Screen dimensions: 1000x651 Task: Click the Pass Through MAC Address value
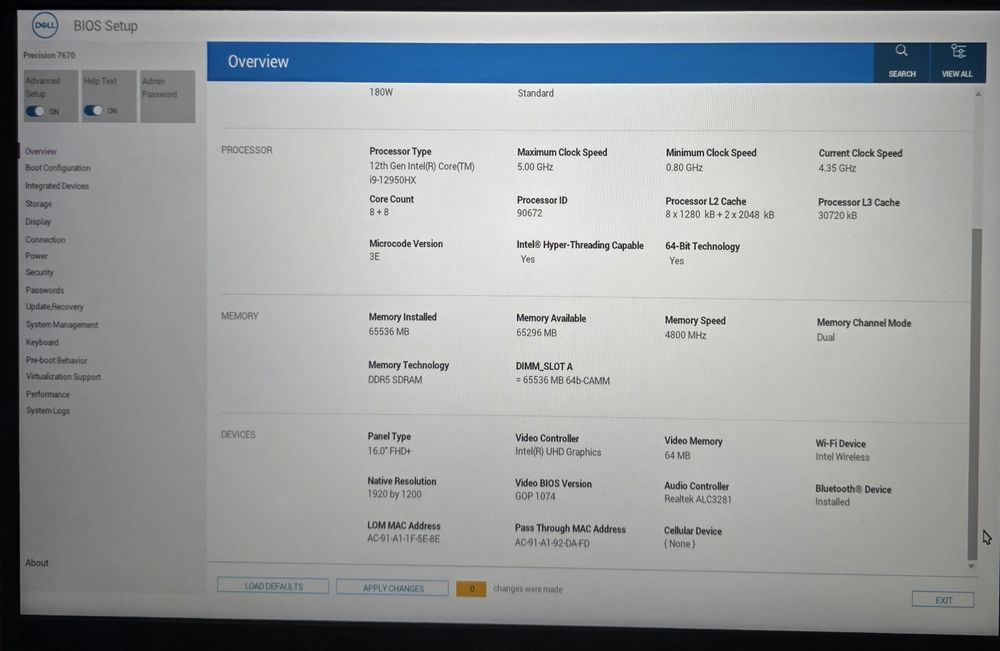[552, 543]
